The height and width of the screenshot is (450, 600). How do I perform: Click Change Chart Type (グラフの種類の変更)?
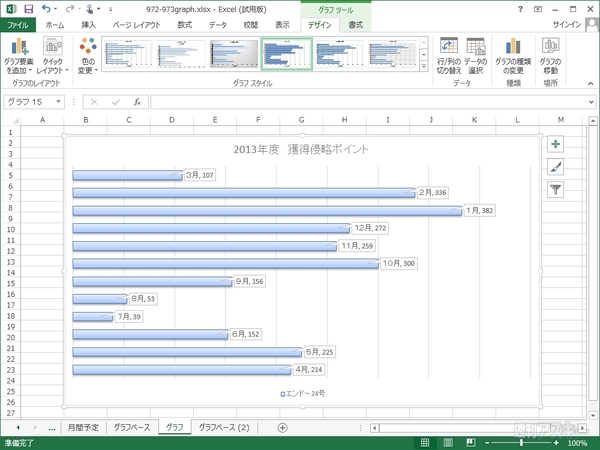tap(513, 56)
